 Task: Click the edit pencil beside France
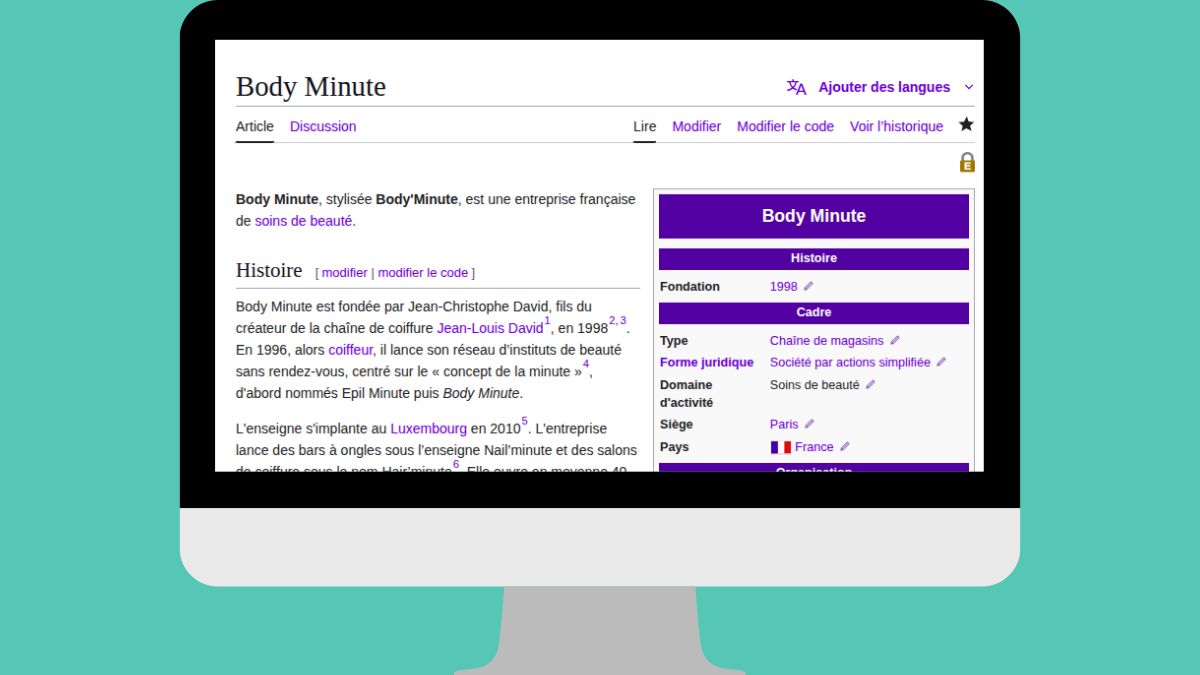(x=845, y=446)
